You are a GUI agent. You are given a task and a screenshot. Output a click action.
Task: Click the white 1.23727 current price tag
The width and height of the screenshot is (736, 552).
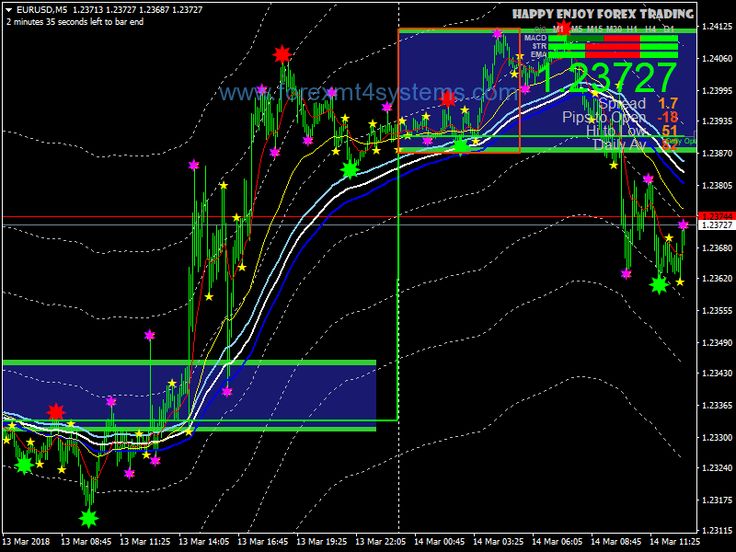[x=716, y=225]
